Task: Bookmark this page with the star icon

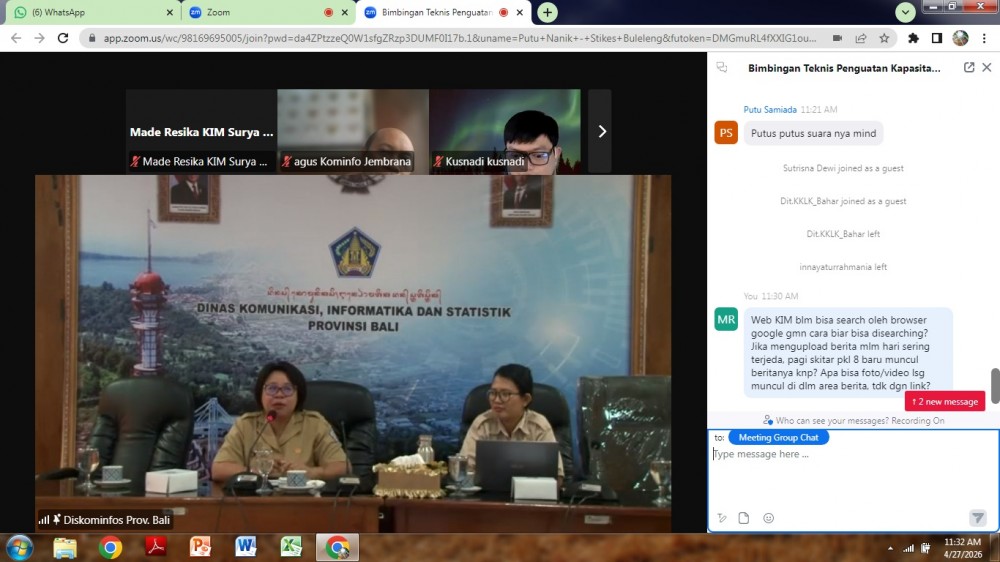Action: pos(884,38)
